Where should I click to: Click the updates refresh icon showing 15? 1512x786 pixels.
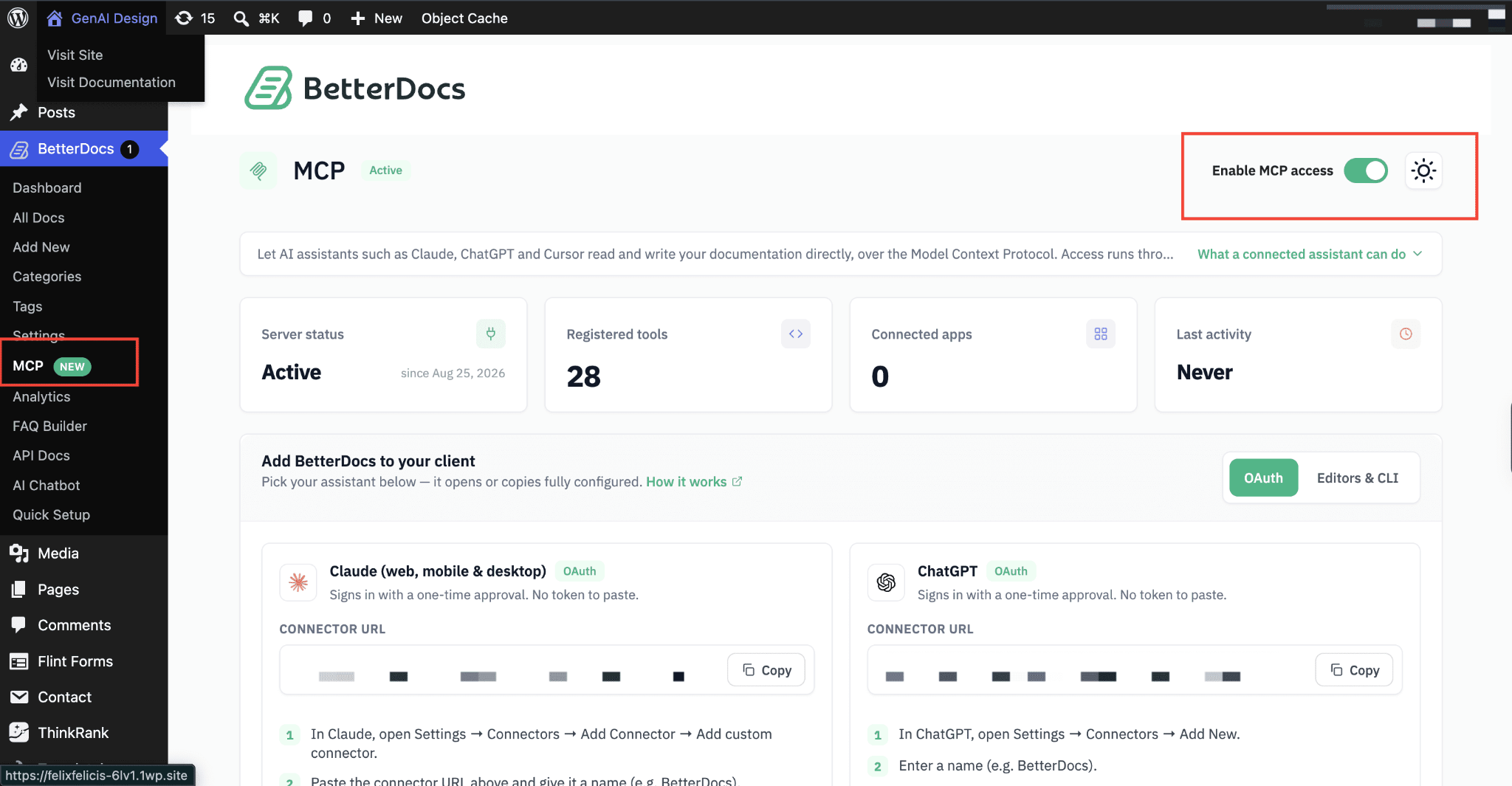184,18
